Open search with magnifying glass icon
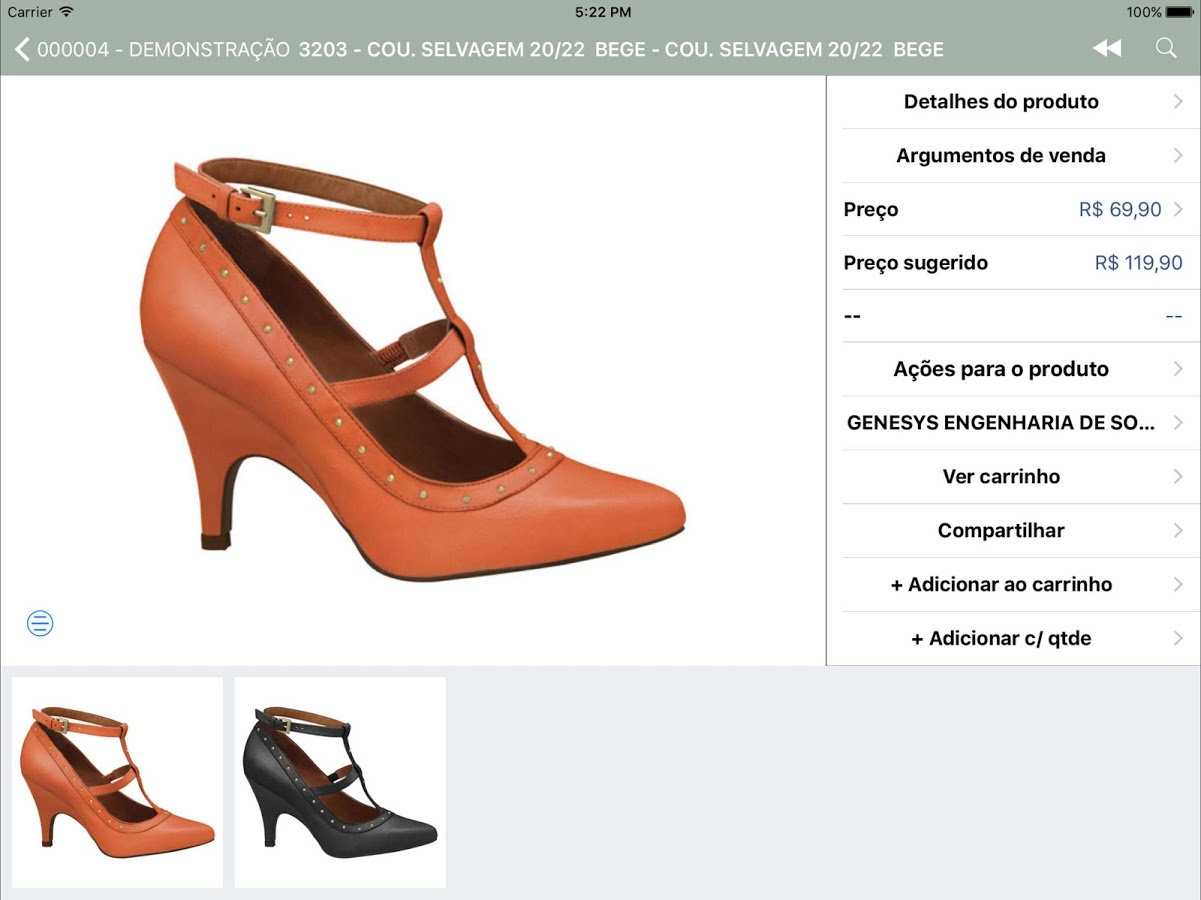The width and height of the screenshot is (1201, 900). coord(1166,48)
